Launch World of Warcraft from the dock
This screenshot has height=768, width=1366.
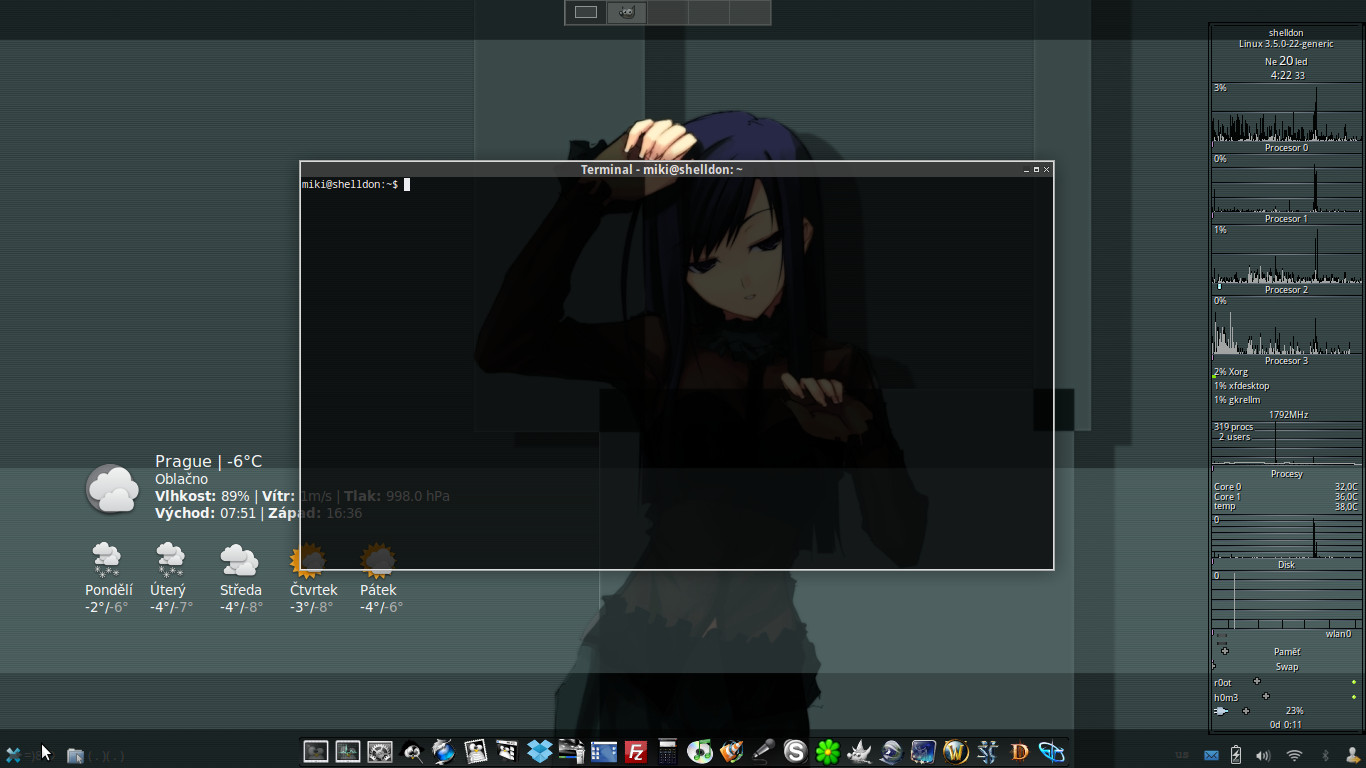955,751
